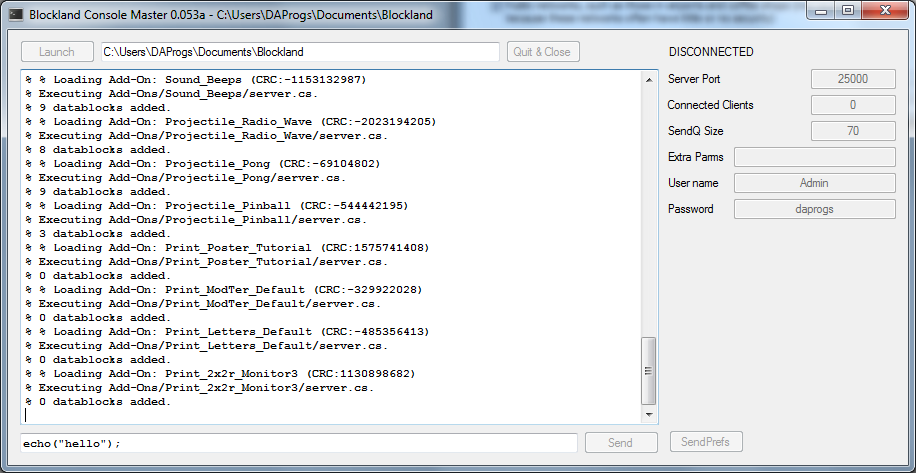Click the Print_2x2r_Monitor3 loading line
The image size is (916, 473).
(x=220, y=374)
